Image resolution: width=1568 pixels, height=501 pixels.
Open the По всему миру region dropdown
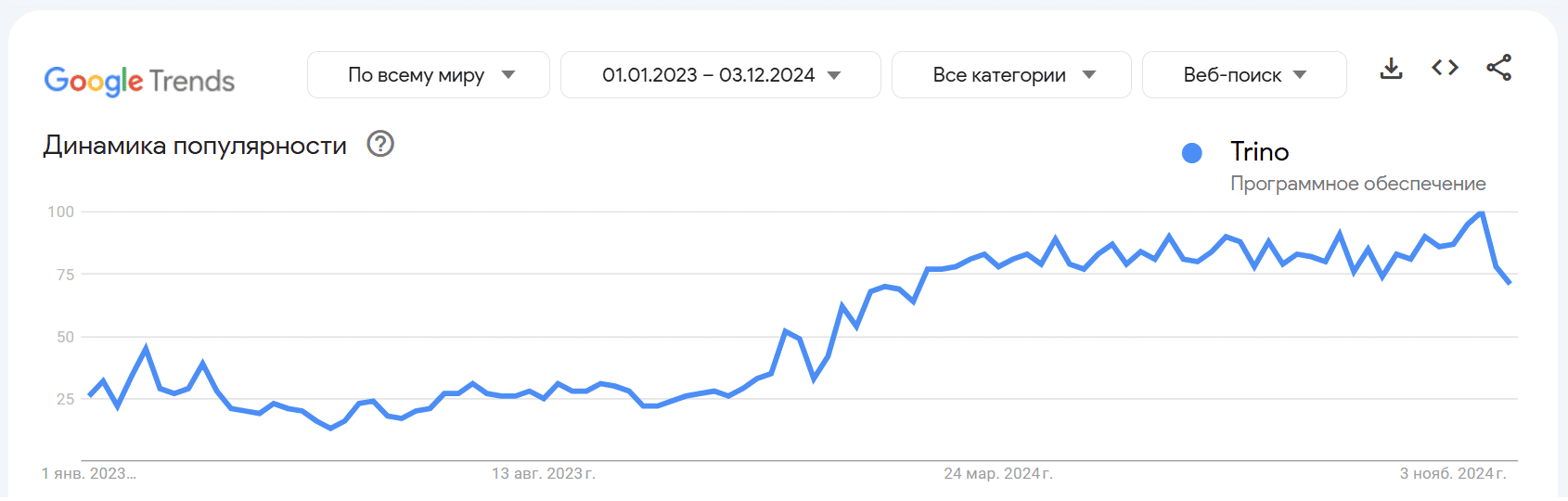pos(429,75)
